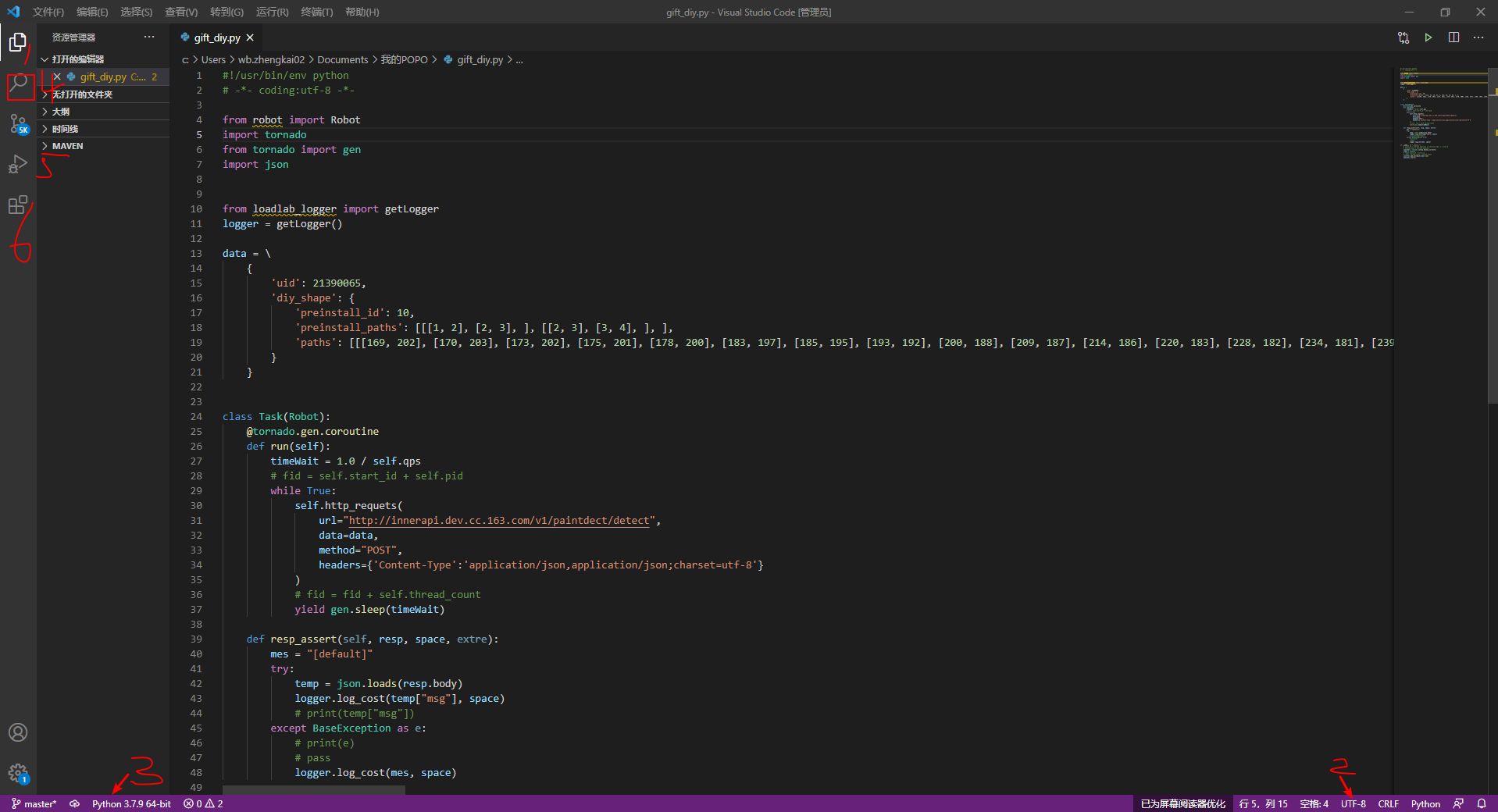Open the Search view in activity bar
Image resolution: width=1498 pixels, height=812 pixels.
coord(19,84)
